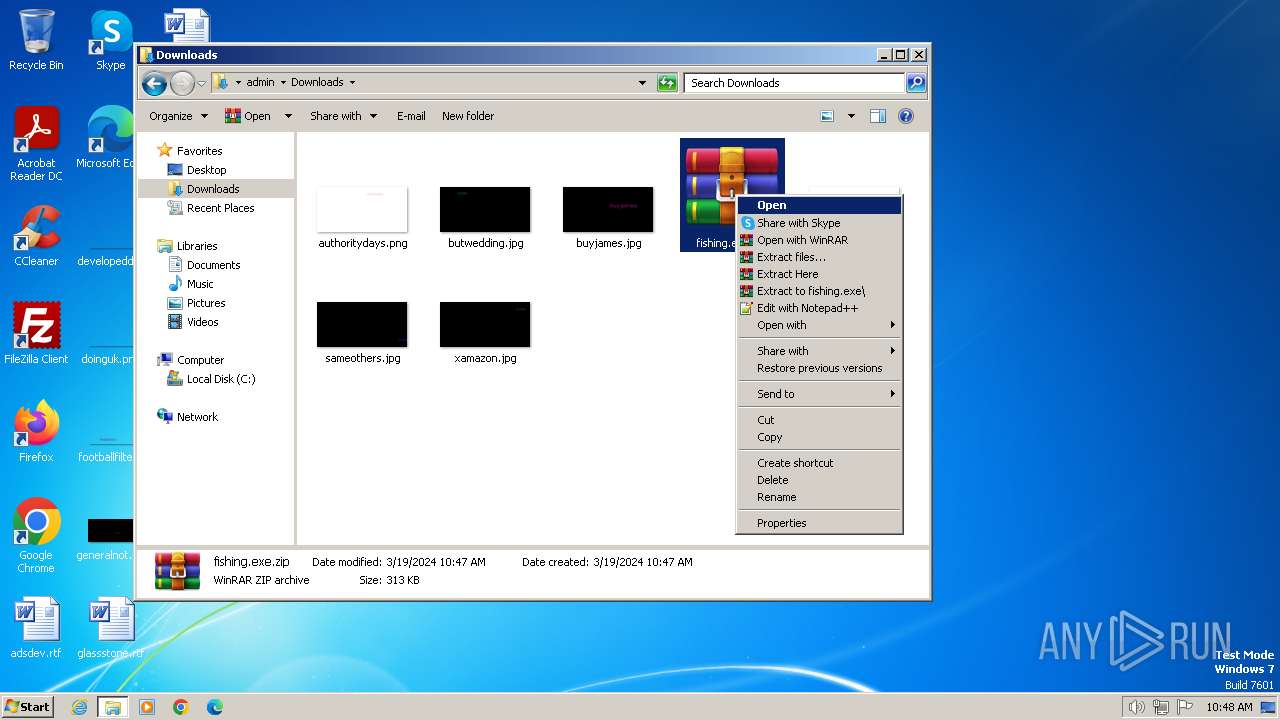Choose Extract to fishing.exe\

tap(819, 291)
